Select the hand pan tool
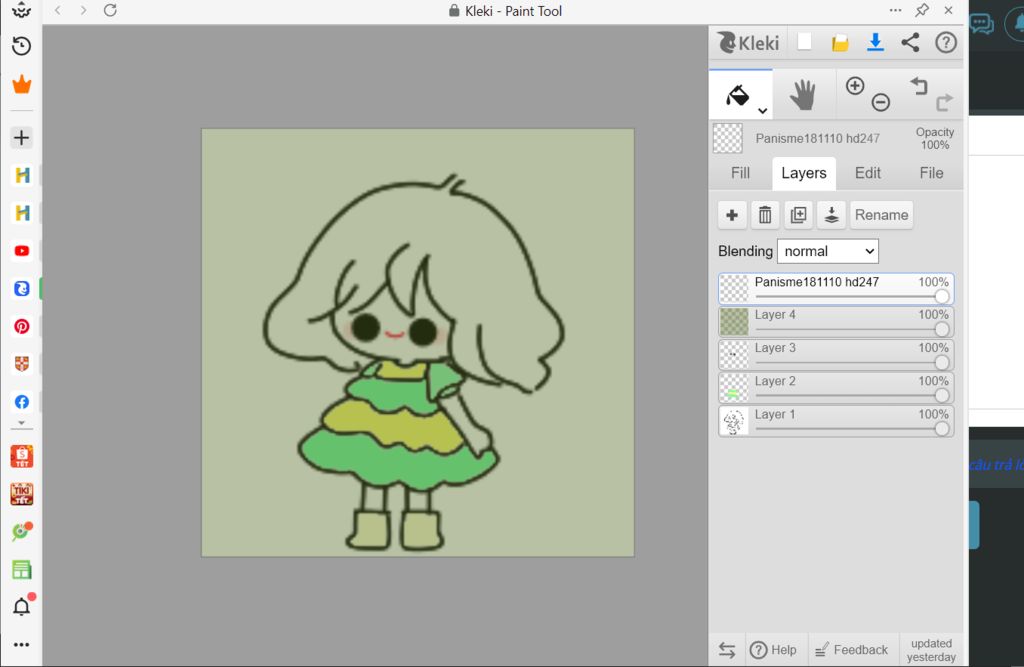Screen dimensions: 1024x667 (x=803, y=95)
